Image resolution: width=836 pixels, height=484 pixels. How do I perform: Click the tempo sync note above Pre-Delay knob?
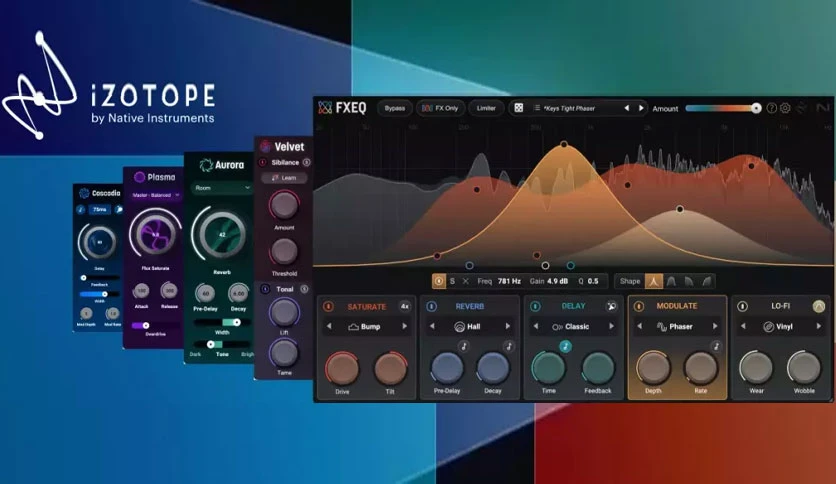coord(464,346)
